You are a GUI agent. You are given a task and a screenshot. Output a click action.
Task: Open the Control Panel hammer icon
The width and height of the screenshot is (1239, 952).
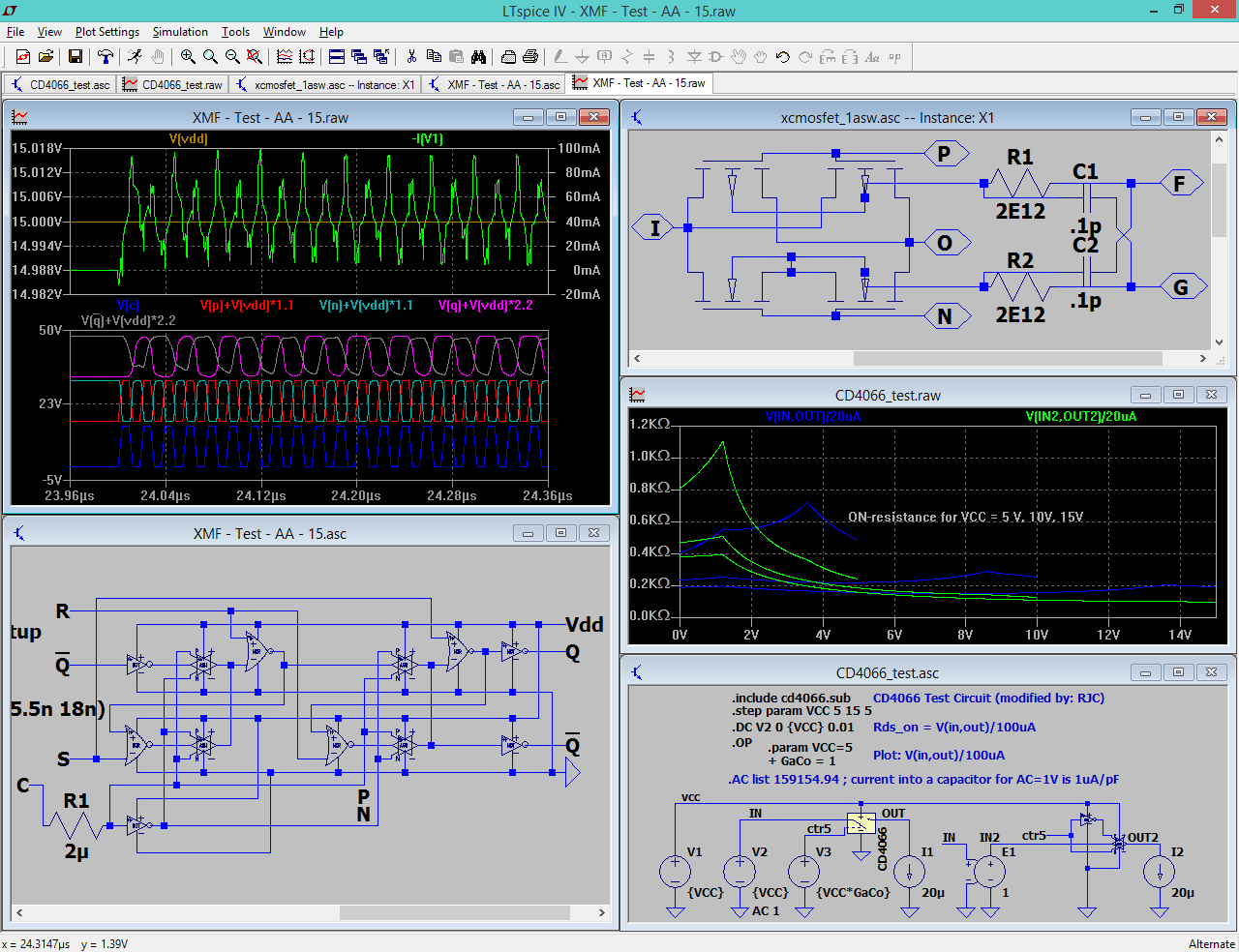coord(105,57)
